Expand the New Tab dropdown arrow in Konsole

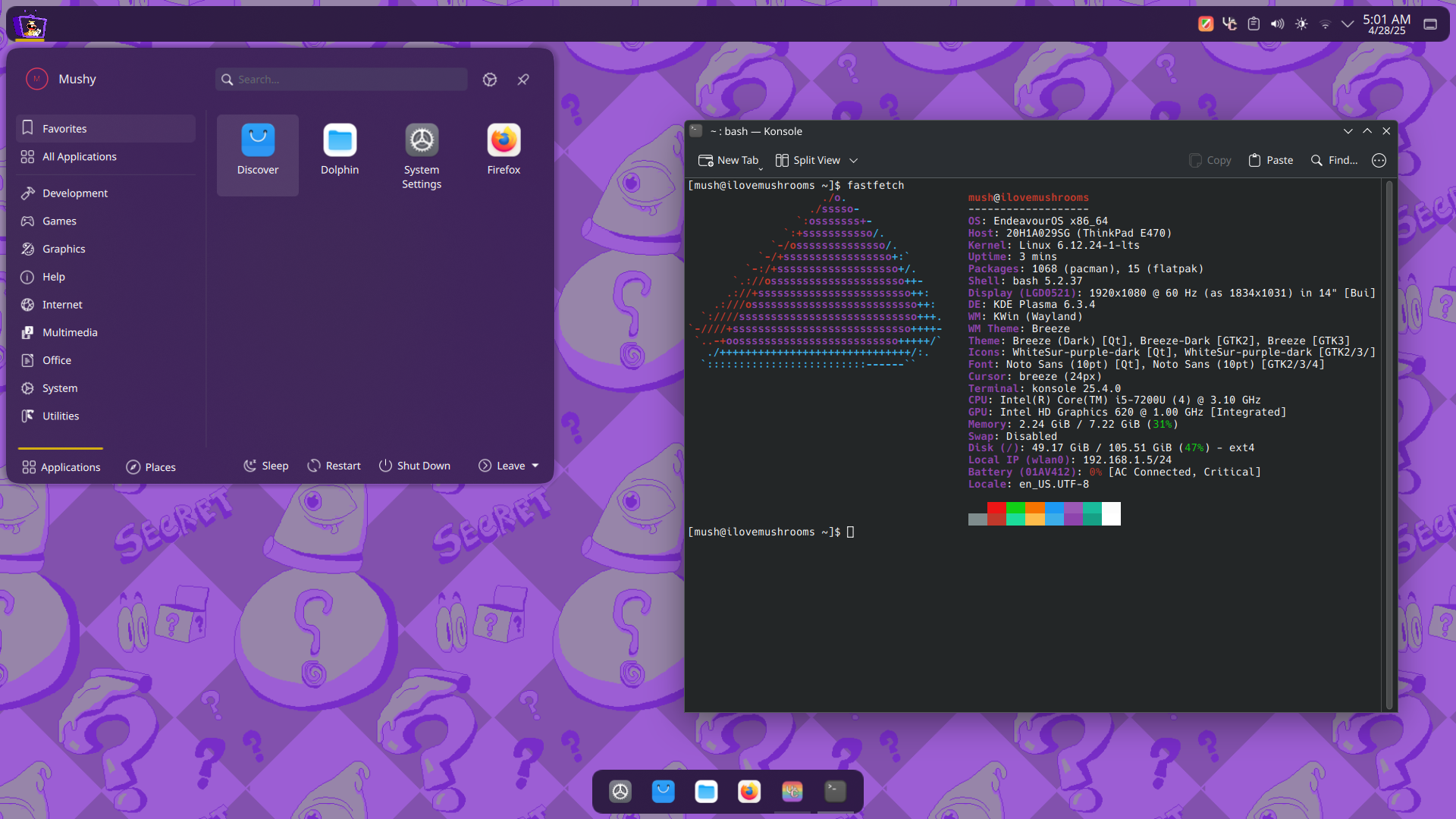(761, 168)
